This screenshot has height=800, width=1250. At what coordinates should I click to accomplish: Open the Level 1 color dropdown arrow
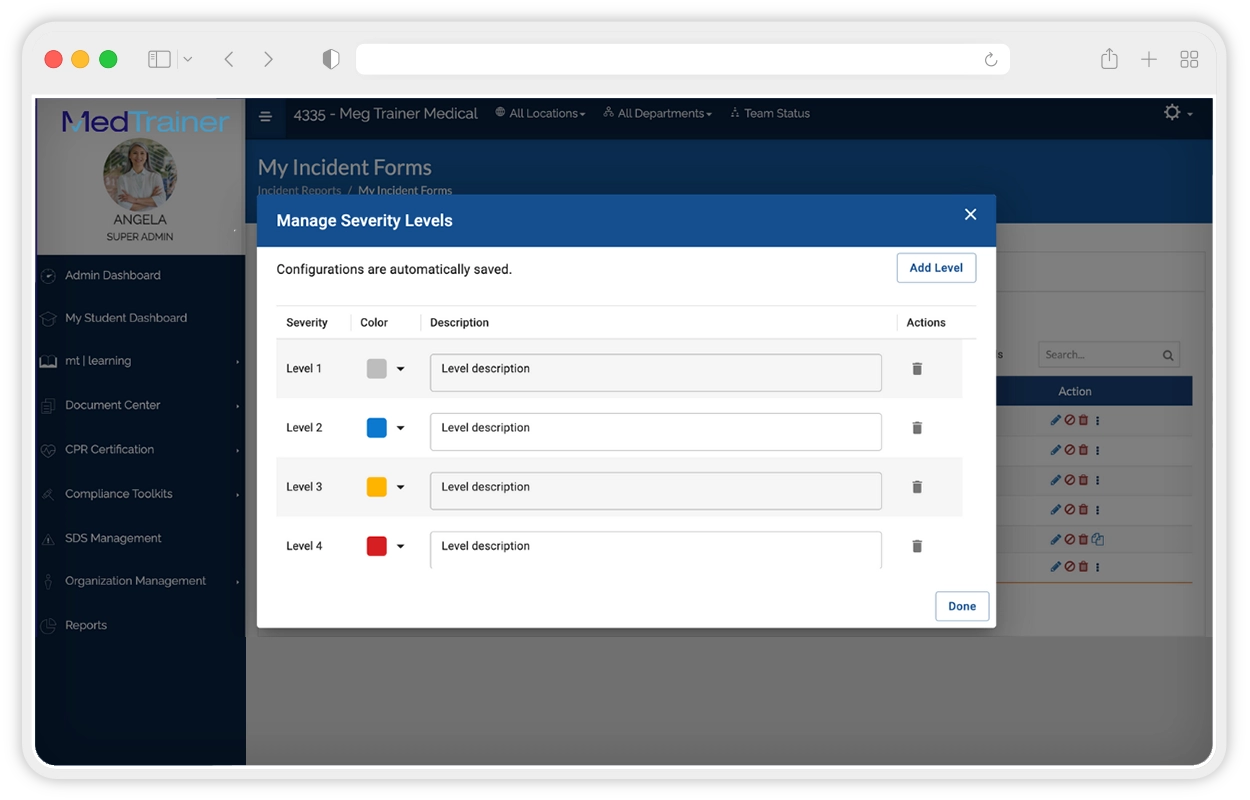coord(401,369)
